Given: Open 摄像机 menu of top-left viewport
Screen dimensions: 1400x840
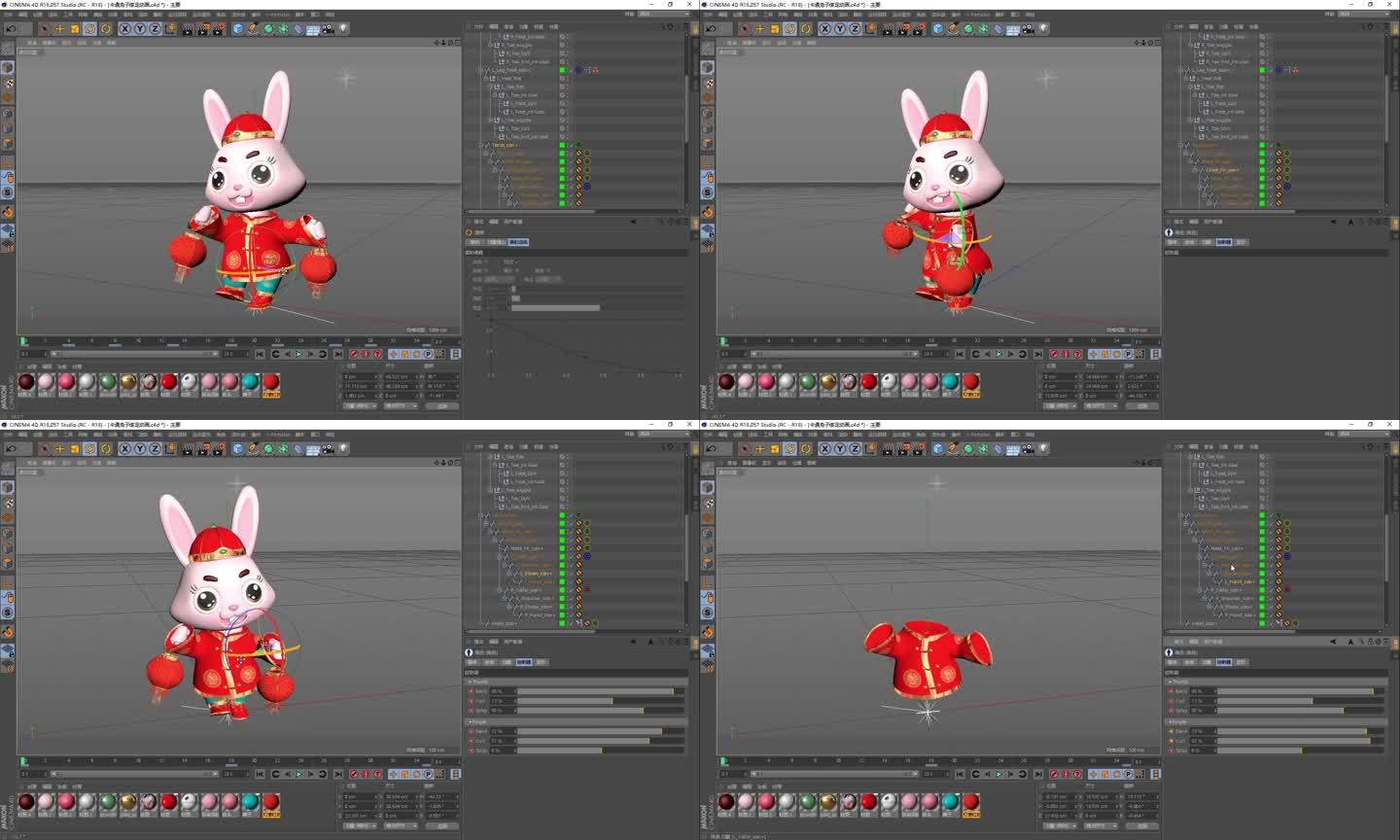Looking at the screenshot, I should (x=49, y=43).
